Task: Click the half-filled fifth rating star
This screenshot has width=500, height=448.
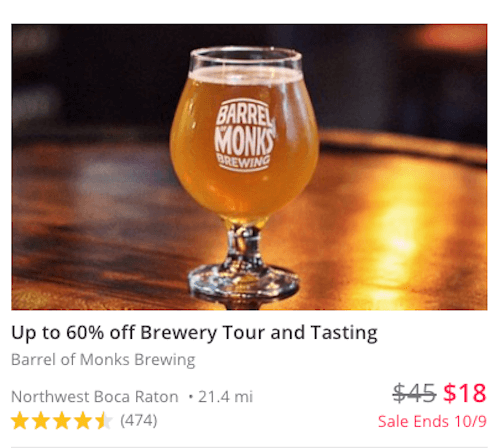Action: [x=104, y=421]
